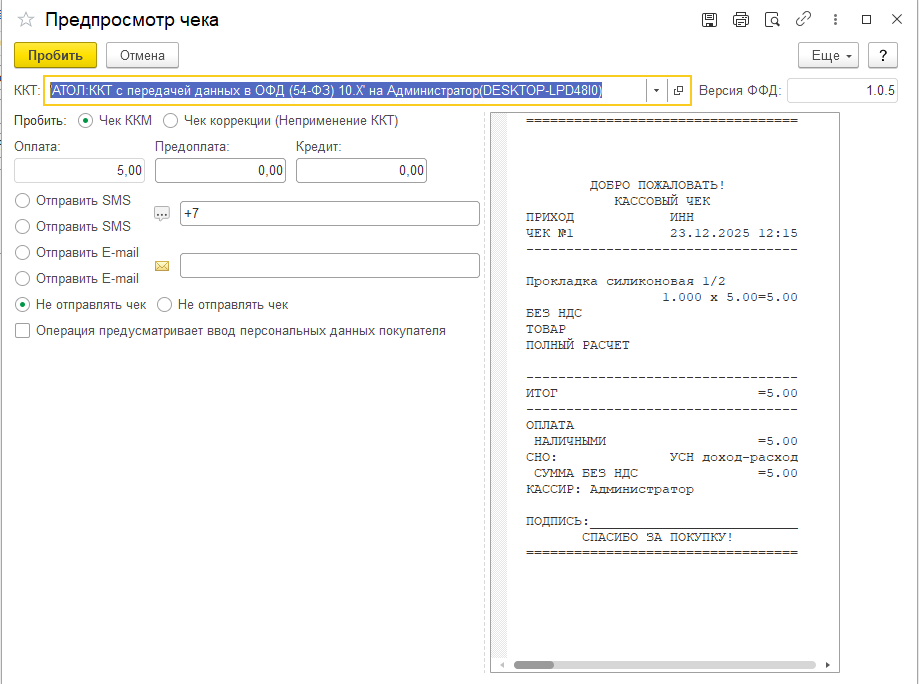The height and width of the screenshot is (684, 919).
Task: Click the Оплата amount input field
Action: pos(80,171)
